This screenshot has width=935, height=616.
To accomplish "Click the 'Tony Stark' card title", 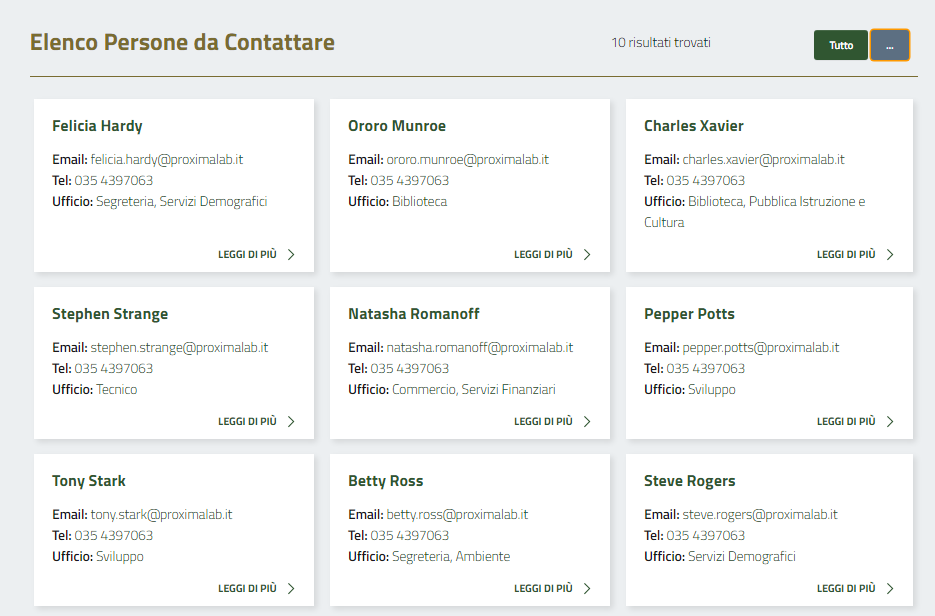I will [89, 481].
